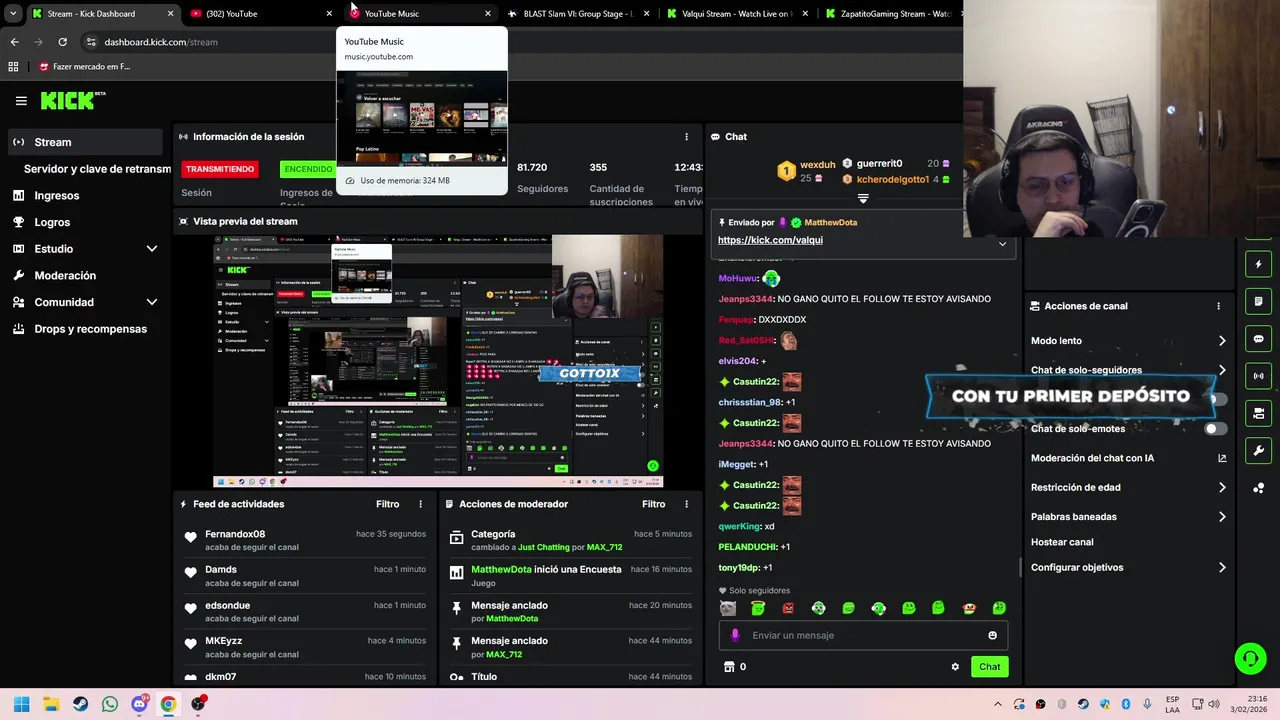This screenshot has width=1280, height=720.
Task: Click Hostear canal option
Action: click(x=1062, y=542)
